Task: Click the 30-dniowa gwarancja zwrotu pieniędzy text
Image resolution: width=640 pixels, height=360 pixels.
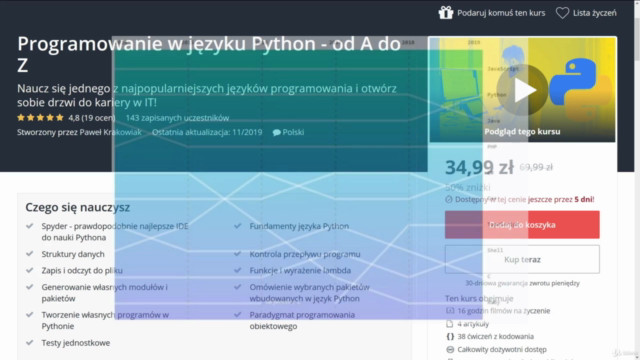Action: [x=522, y=283]
